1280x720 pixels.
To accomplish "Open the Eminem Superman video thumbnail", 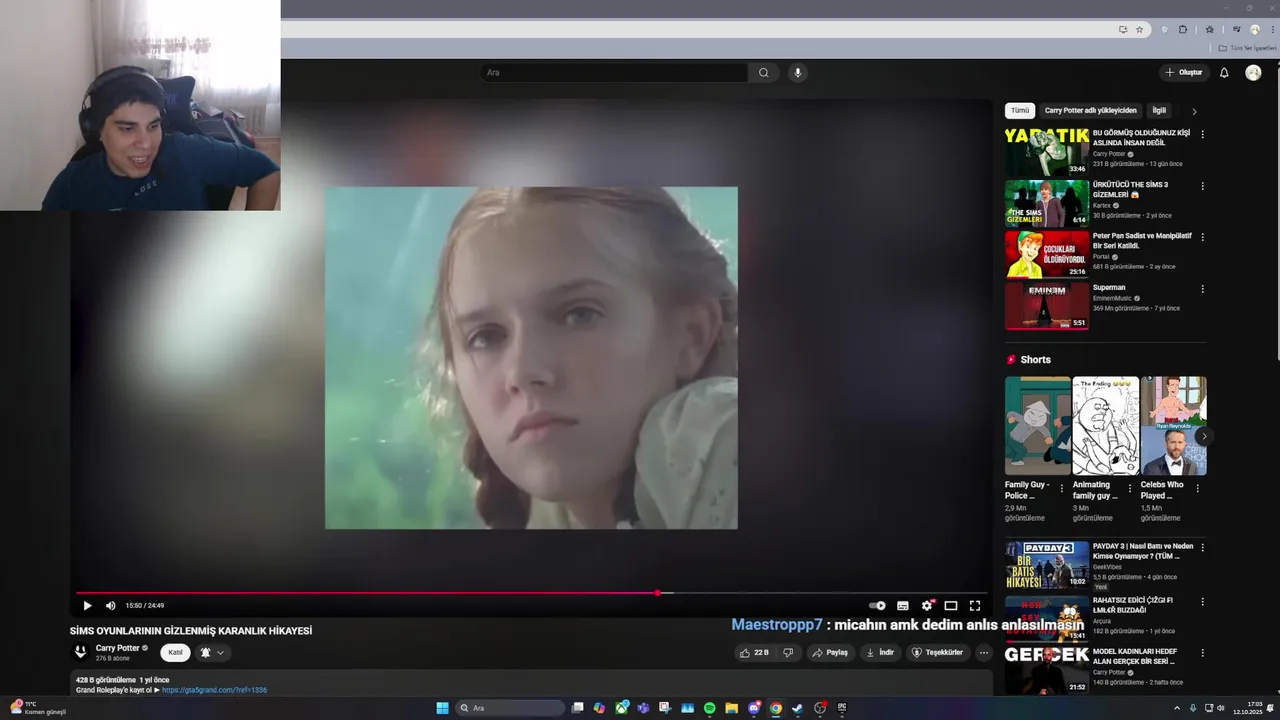I will (x=1047, y=306).
